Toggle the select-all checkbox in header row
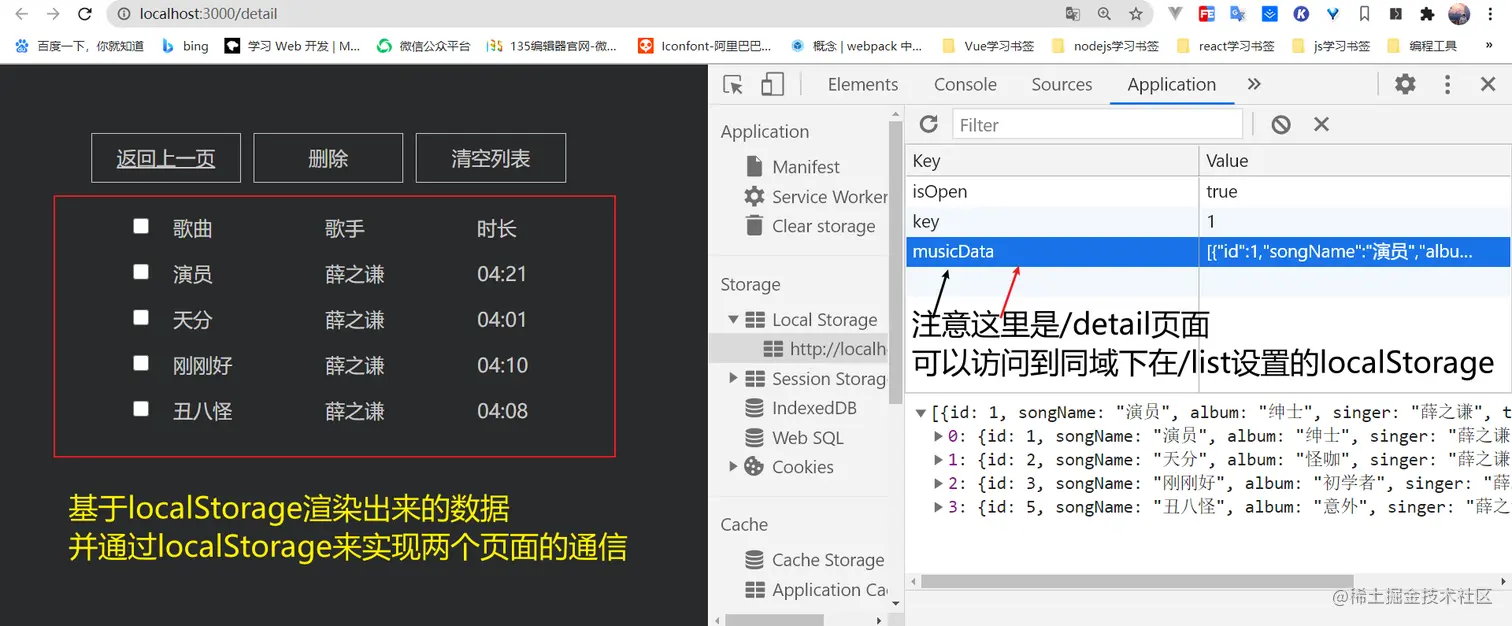The height and width of the screenshot is (626, 1512). pyautogui.click(x=141, y=226)
